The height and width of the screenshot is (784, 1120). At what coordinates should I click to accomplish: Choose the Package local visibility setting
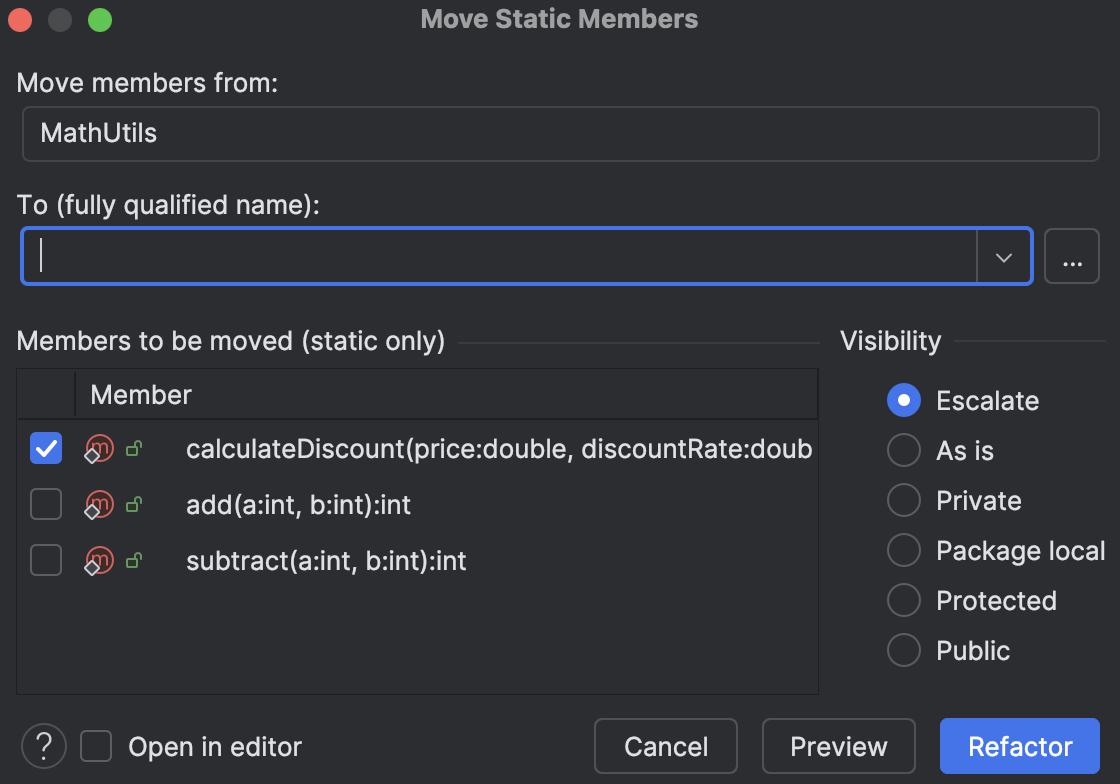point(903,550)
